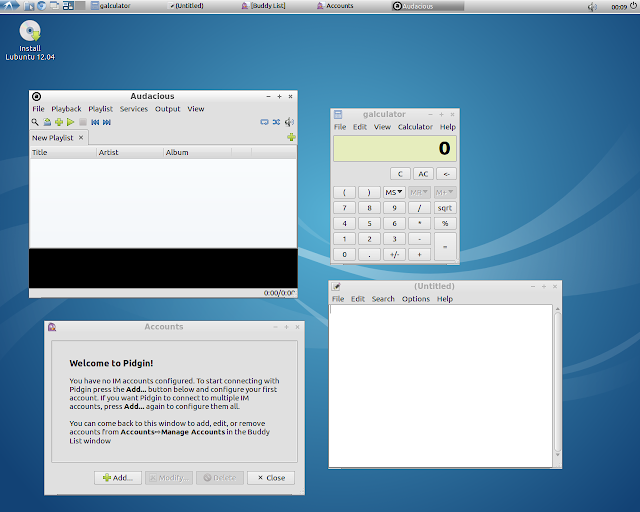Launch the web browser from panel
The height and width of the screenshot is (512, 640).
(41, 6)
